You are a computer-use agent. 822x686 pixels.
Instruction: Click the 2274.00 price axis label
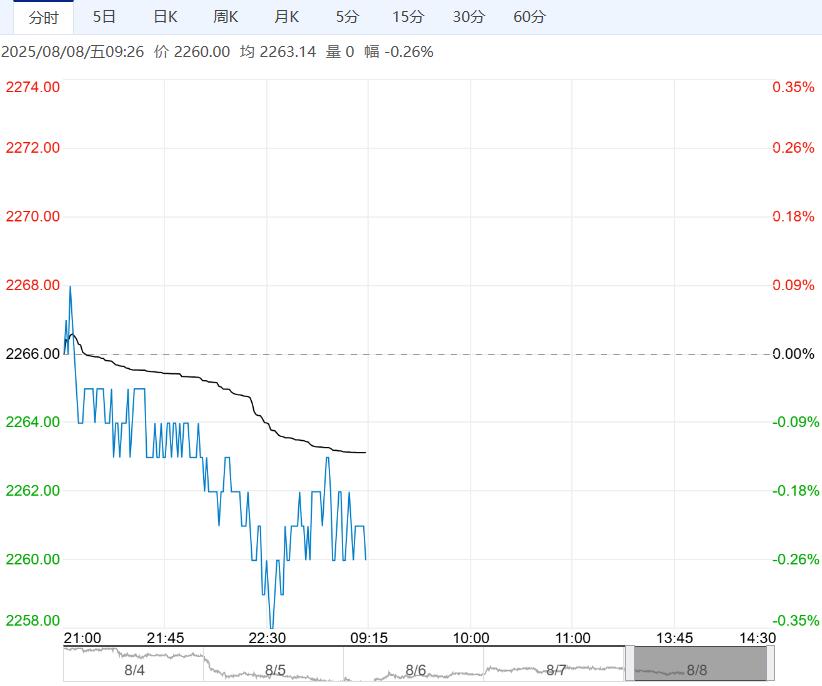coord(33,87)
